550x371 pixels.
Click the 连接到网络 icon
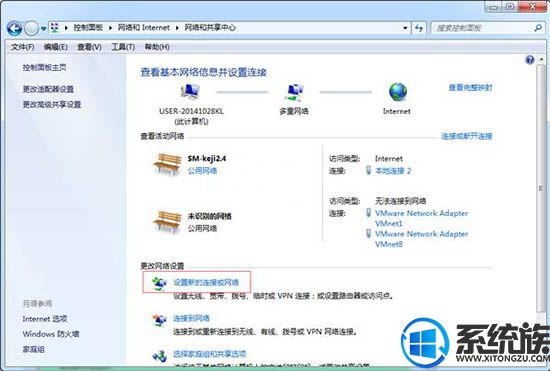(x=159, y=320)
